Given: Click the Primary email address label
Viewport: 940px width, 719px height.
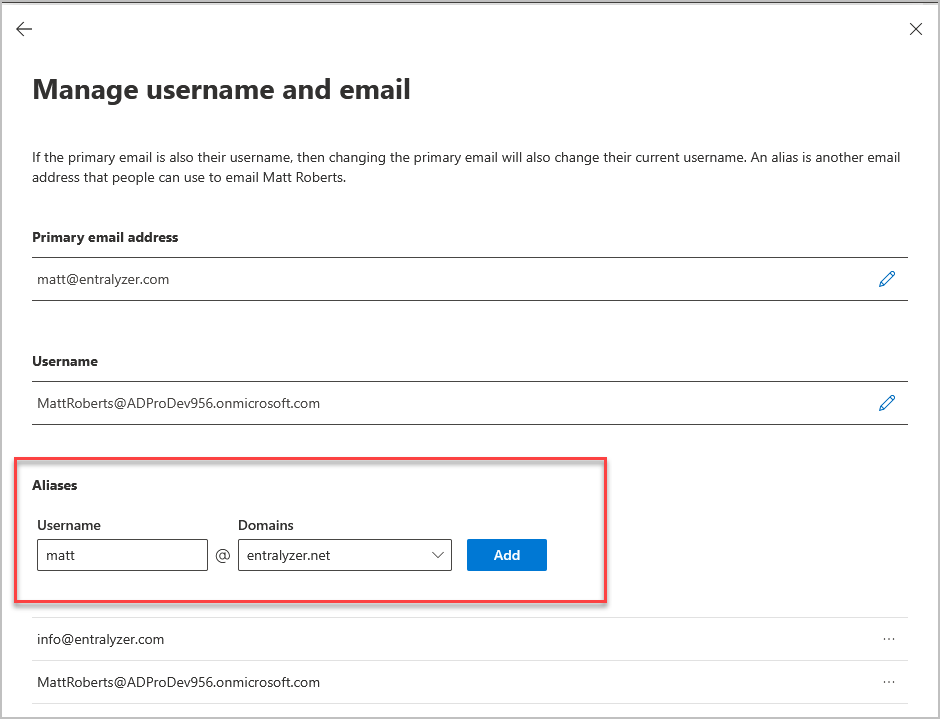Looking at the screenshot, I should pos(106,237).
